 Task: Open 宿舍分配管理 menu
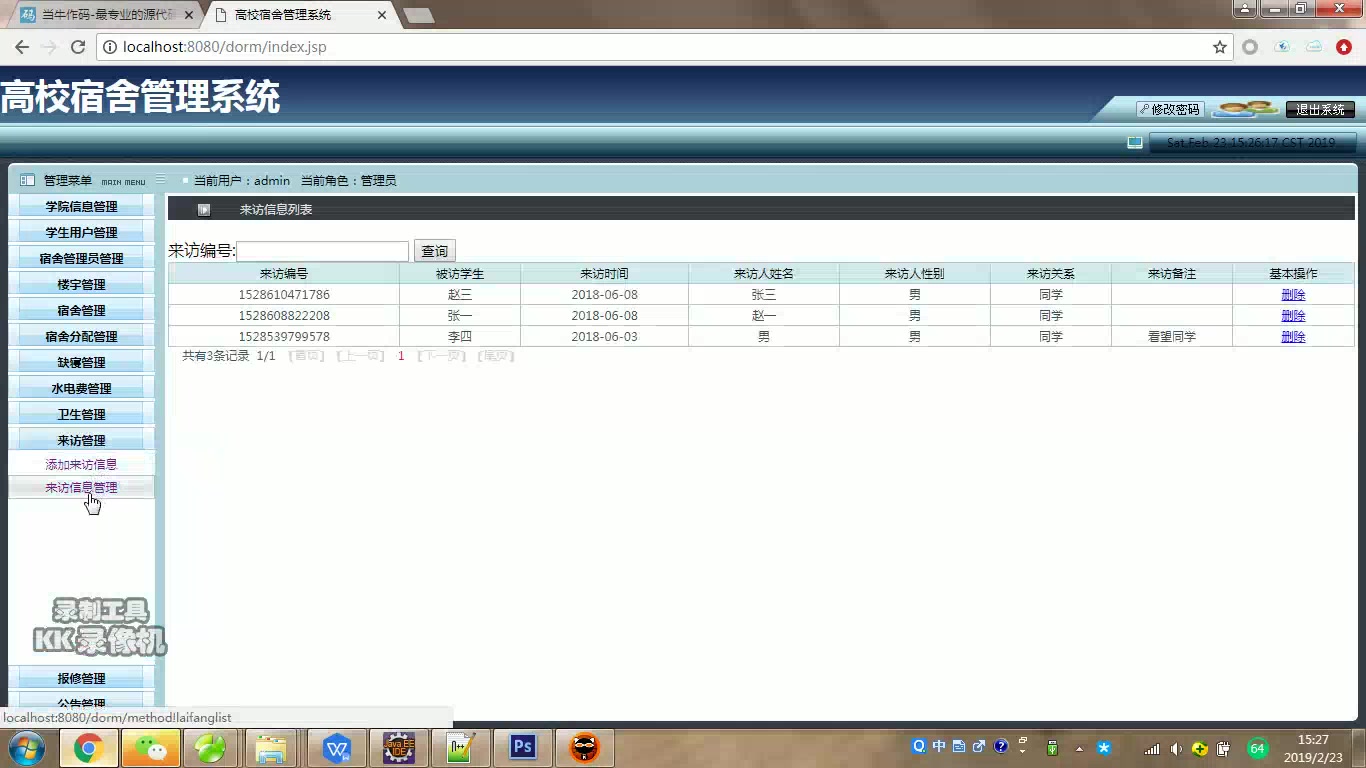click(81, 336)
